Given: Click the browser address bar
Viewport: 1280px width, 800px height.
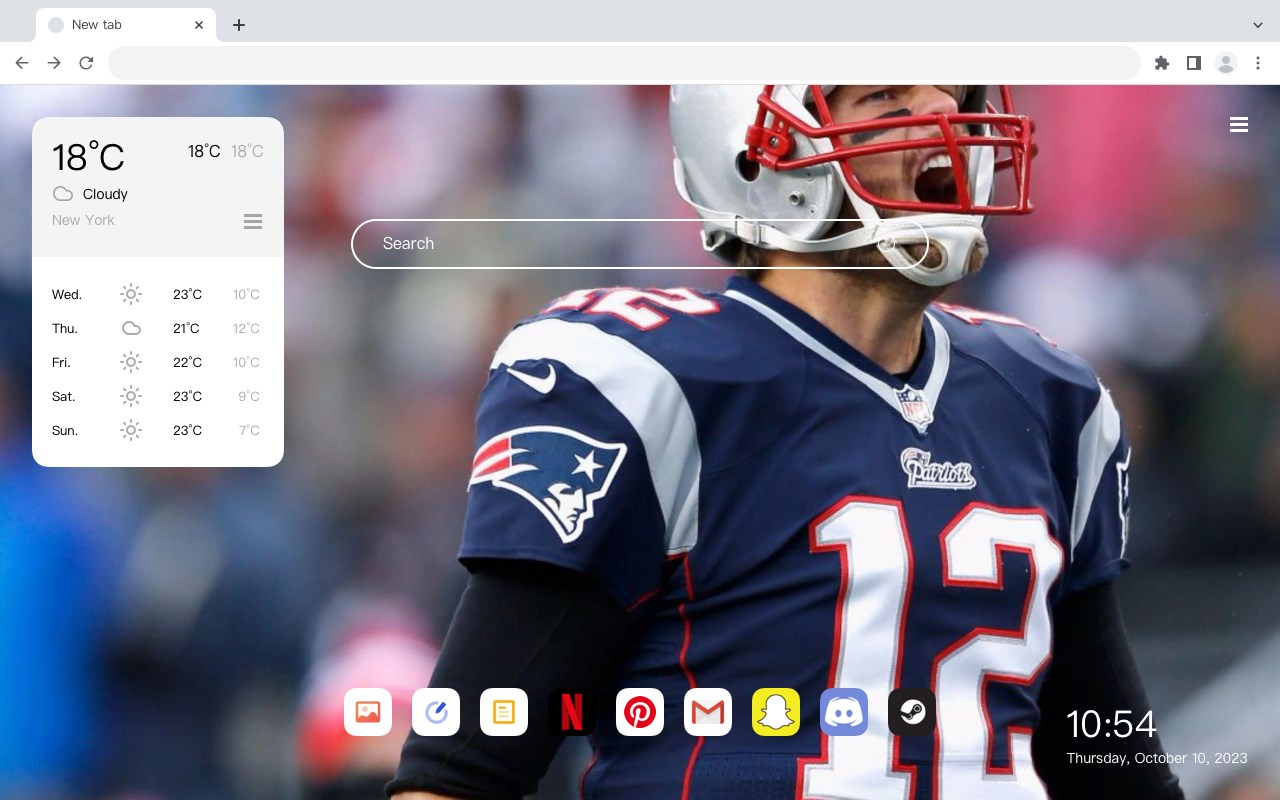Looking at the screenshot, I should point(624,63).
